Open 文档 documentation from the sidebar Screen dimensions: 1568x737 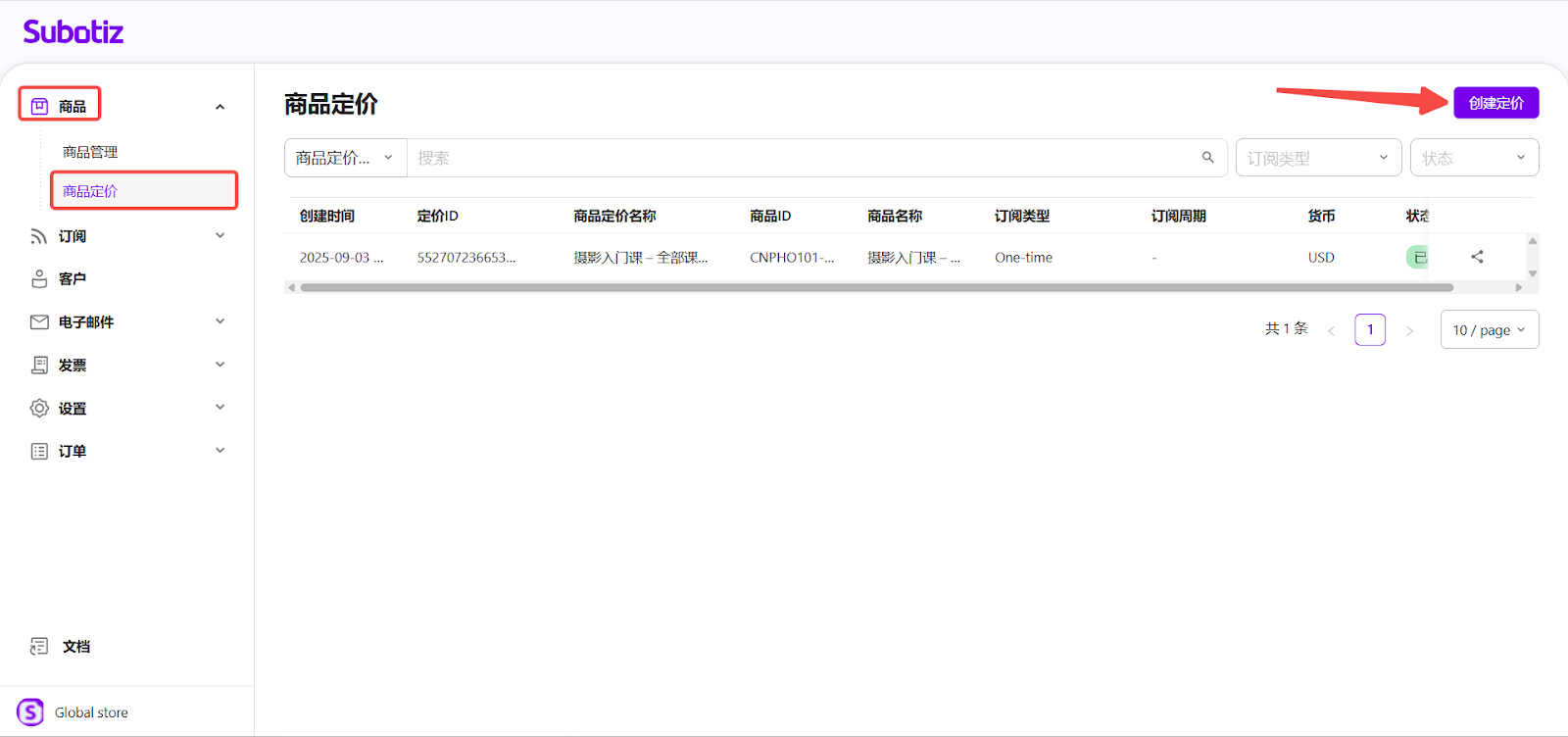[75, 647]
